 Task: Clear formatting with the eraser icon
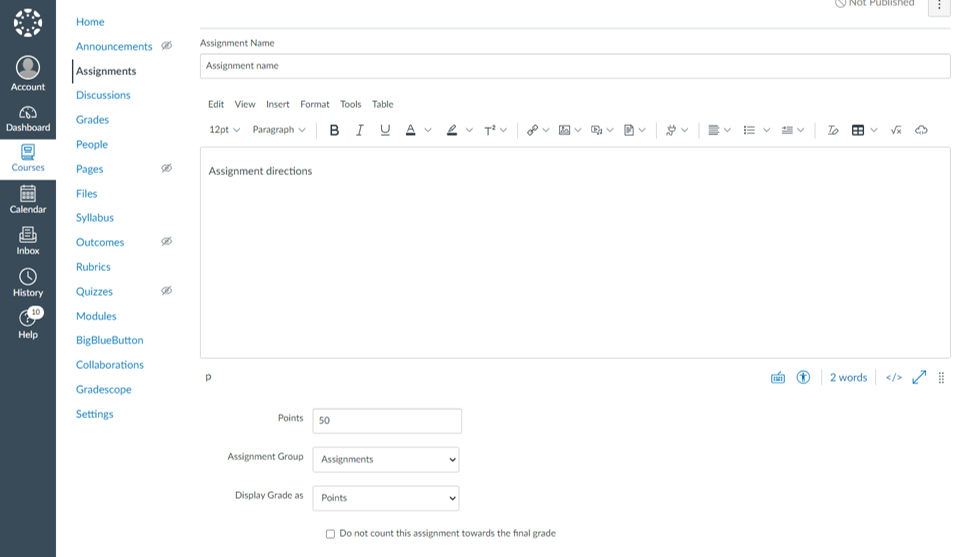pos(832,130)
